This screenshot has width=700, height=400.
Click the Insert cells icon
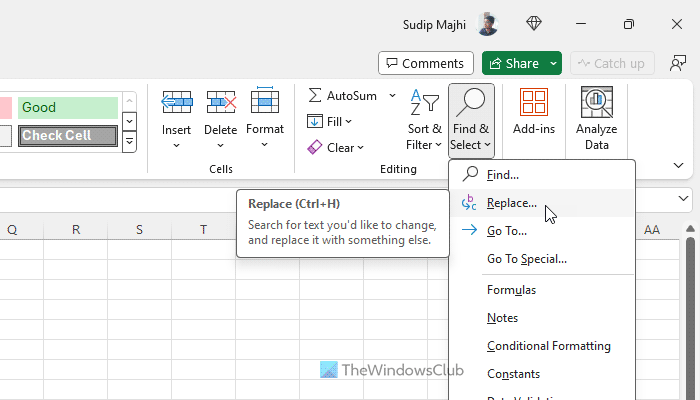coord(176,103)
